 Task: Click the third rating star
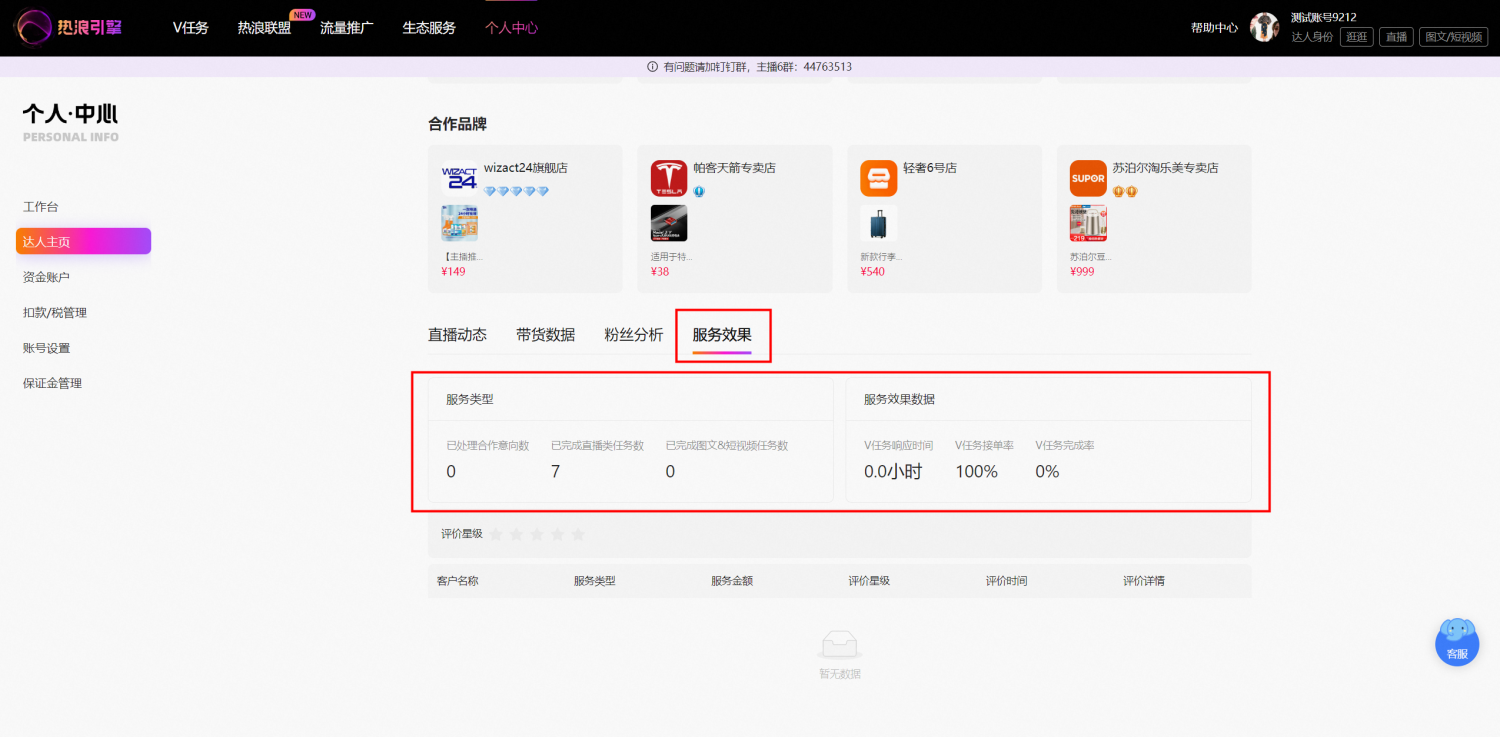[536, 535]
